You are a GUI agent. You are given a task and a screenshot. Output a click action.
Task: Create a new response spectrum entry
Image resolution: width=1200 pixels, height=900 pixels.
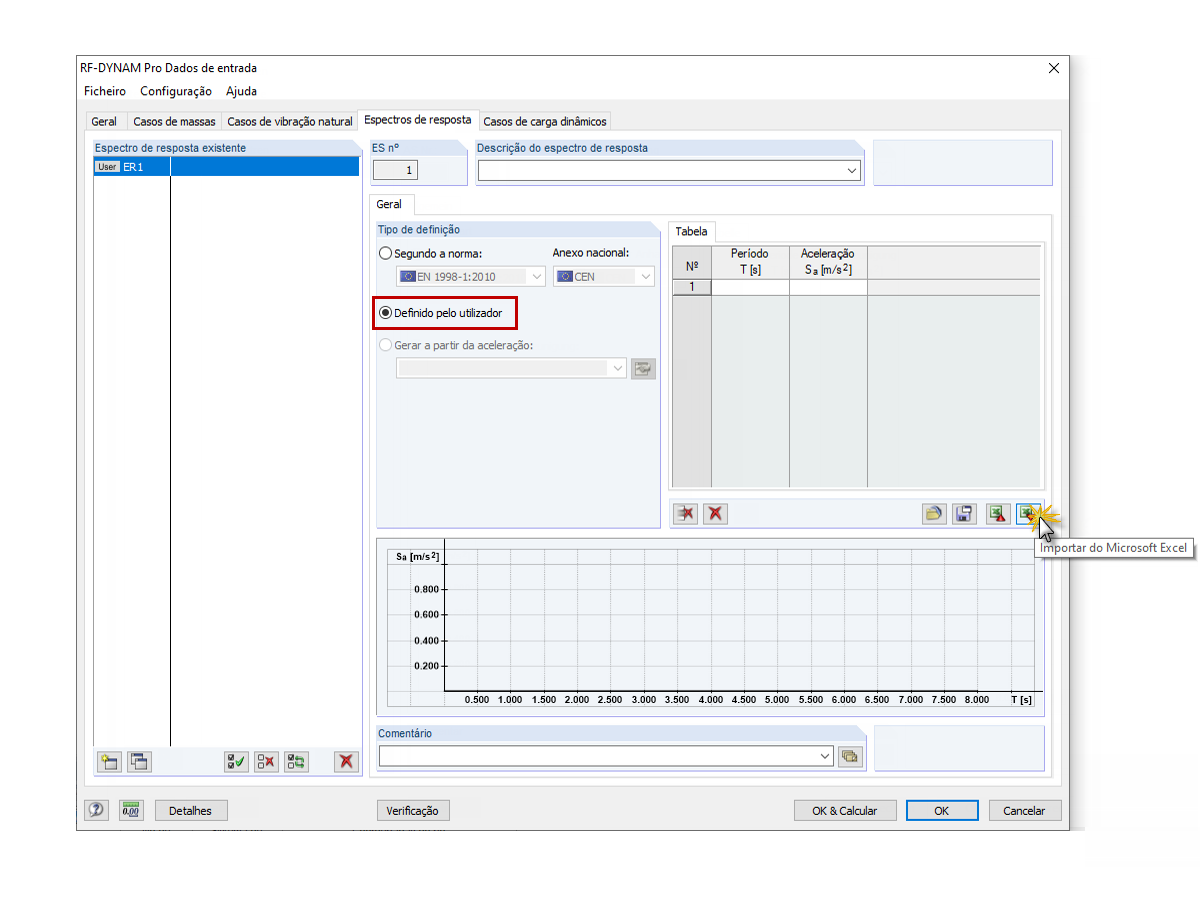[x=108, y=761]
